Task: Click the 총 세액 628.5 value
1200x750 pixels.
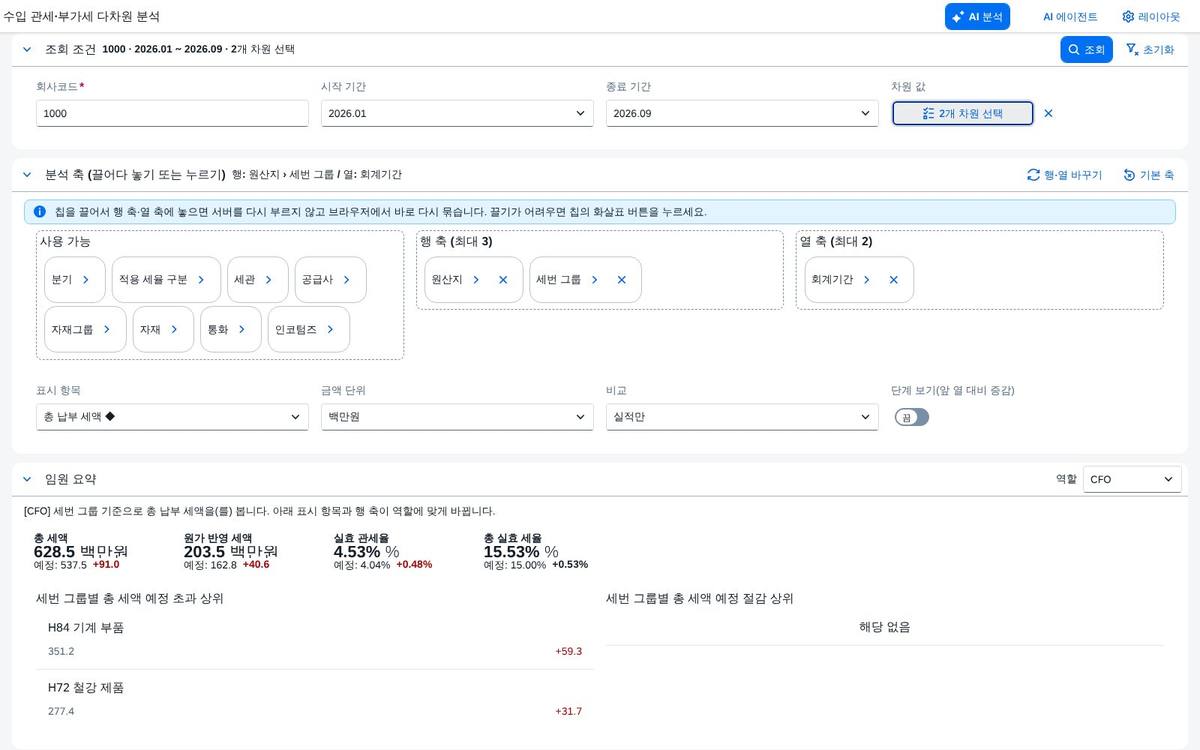Action: (81, 551)
